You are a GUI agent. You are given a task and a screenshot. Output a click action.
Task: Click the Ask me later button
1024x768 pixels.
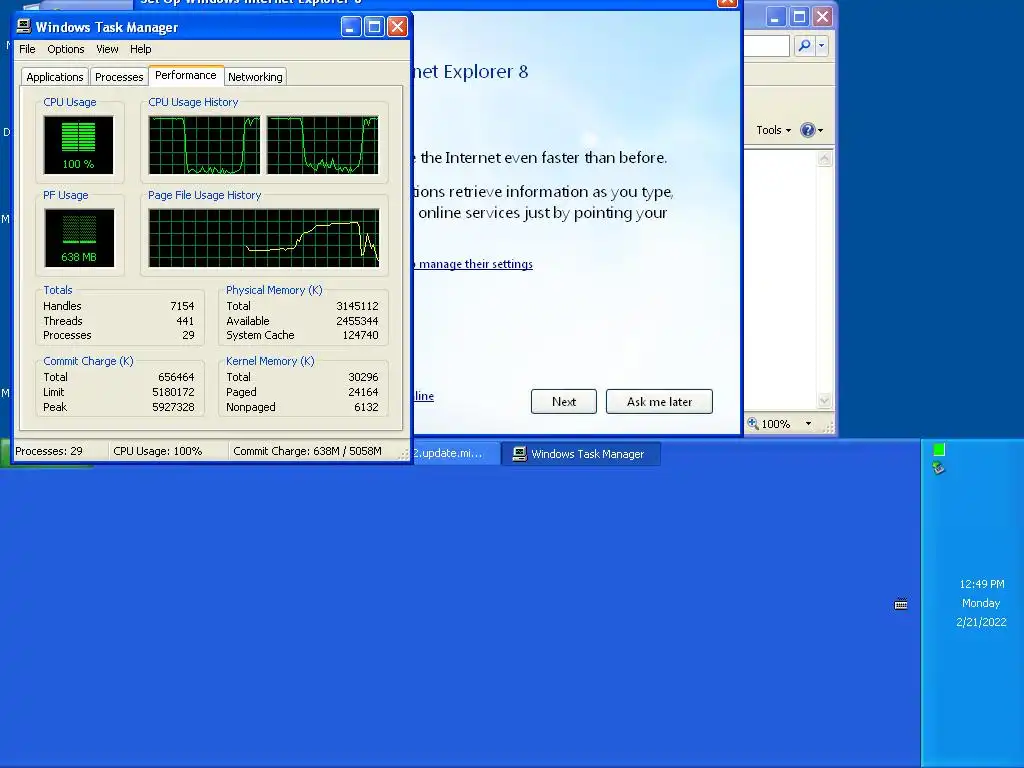pos(659,402)
